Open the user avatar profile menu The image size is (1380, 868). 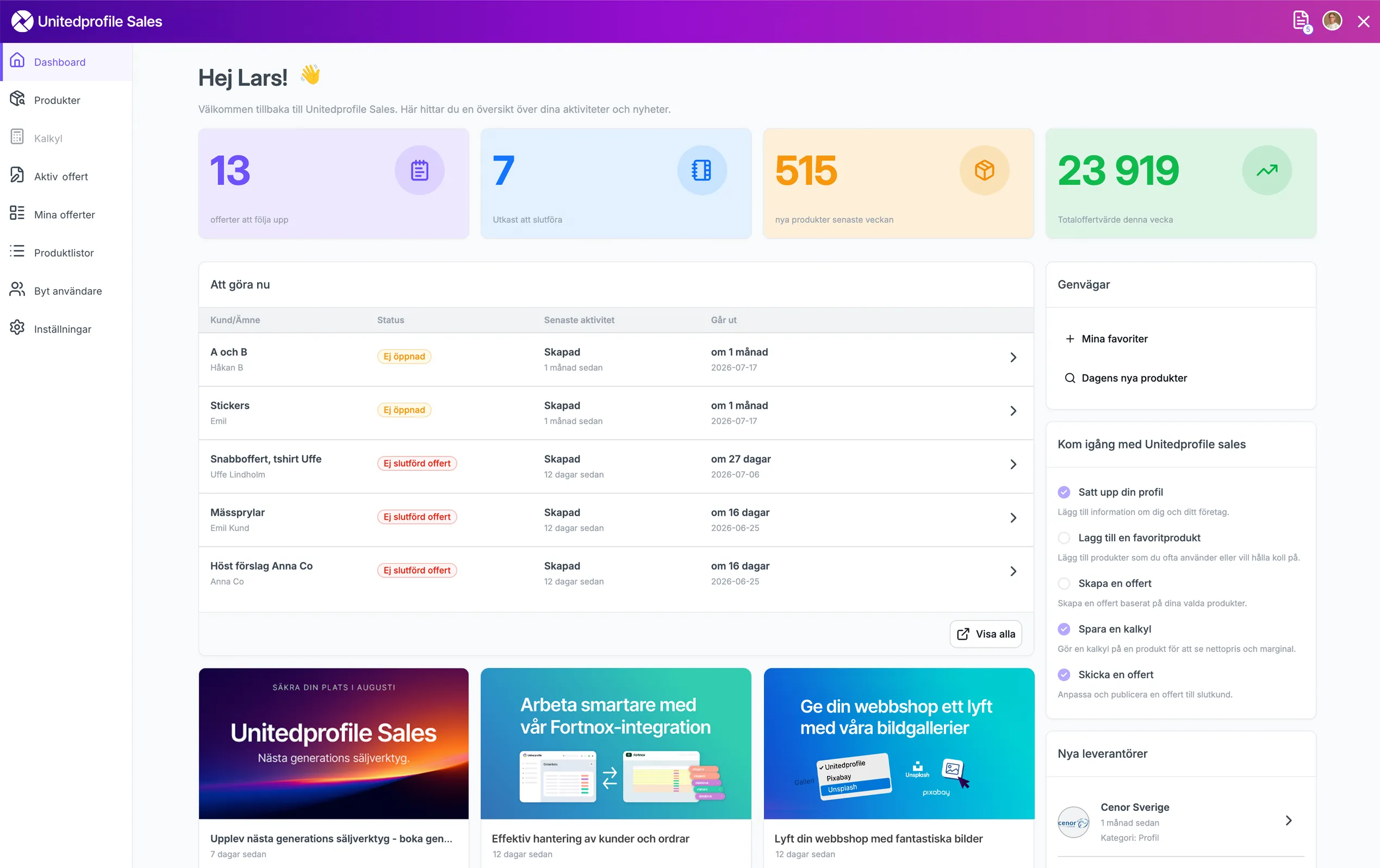pyautogui.click(x=1332, y=21)
